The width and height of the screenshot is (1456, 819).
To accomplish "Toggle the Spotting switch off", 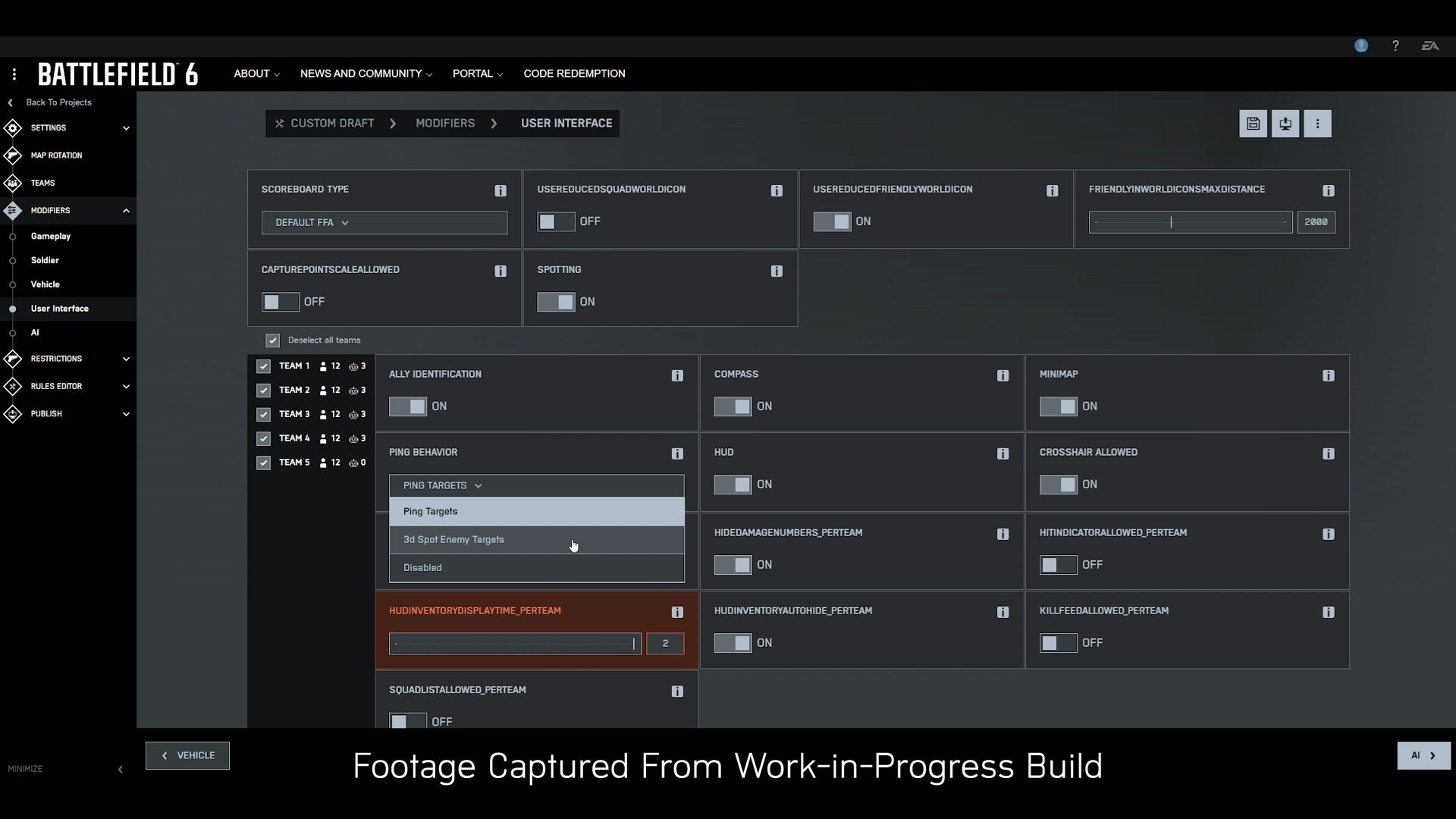I will [557, 302].
